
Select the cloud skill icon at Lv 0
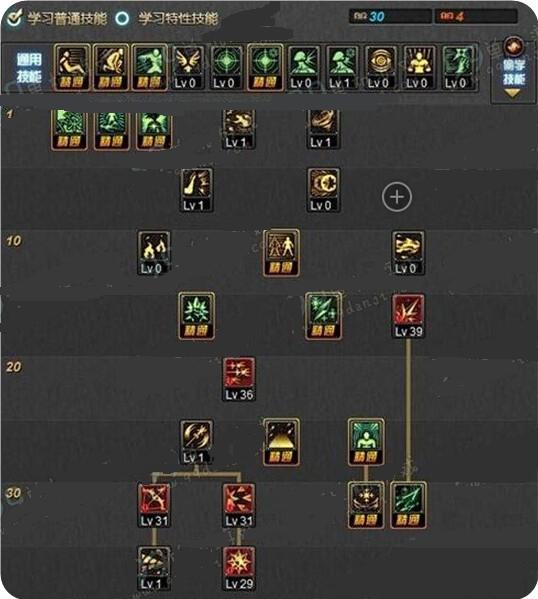click(x=408, y=253)
